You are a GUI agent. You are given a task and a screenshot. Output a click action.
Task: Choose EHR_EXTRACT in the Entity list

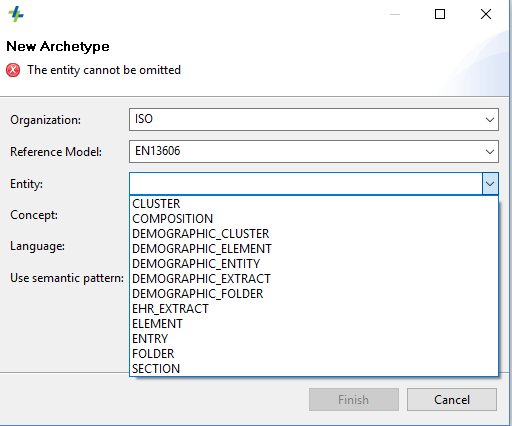tap(314, 309)
